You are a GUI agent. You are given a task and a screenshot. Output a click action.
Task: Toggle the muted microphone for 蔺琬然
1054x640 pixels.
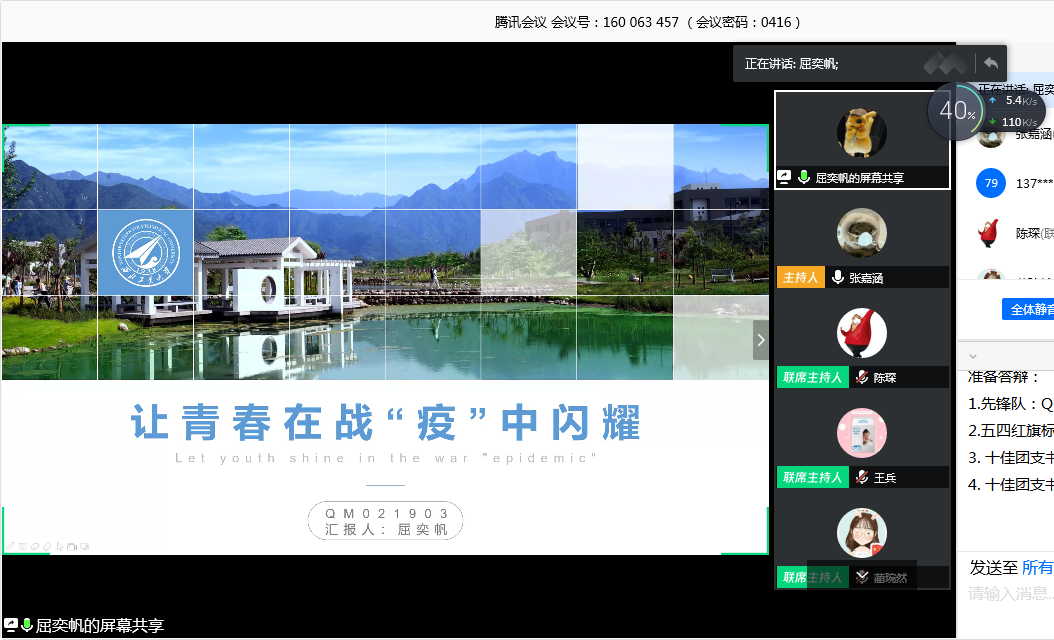click(861, 577)
